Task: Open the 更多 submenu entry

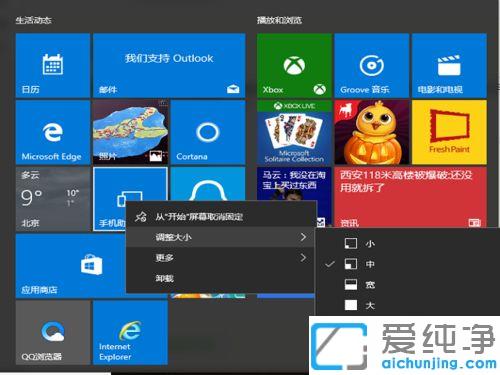Action: point(220,258)
